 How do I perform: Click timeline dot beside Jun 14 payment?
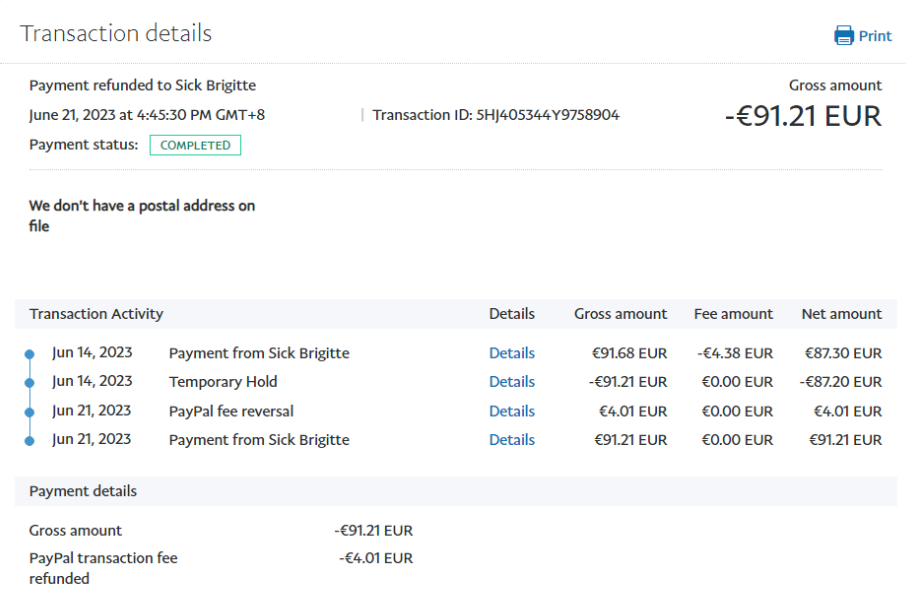[29, 354]
